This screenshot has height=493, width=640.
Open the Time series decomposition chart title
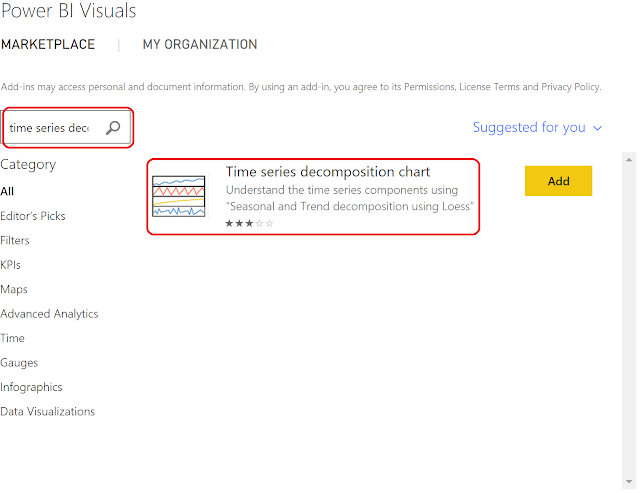(328, 172)
